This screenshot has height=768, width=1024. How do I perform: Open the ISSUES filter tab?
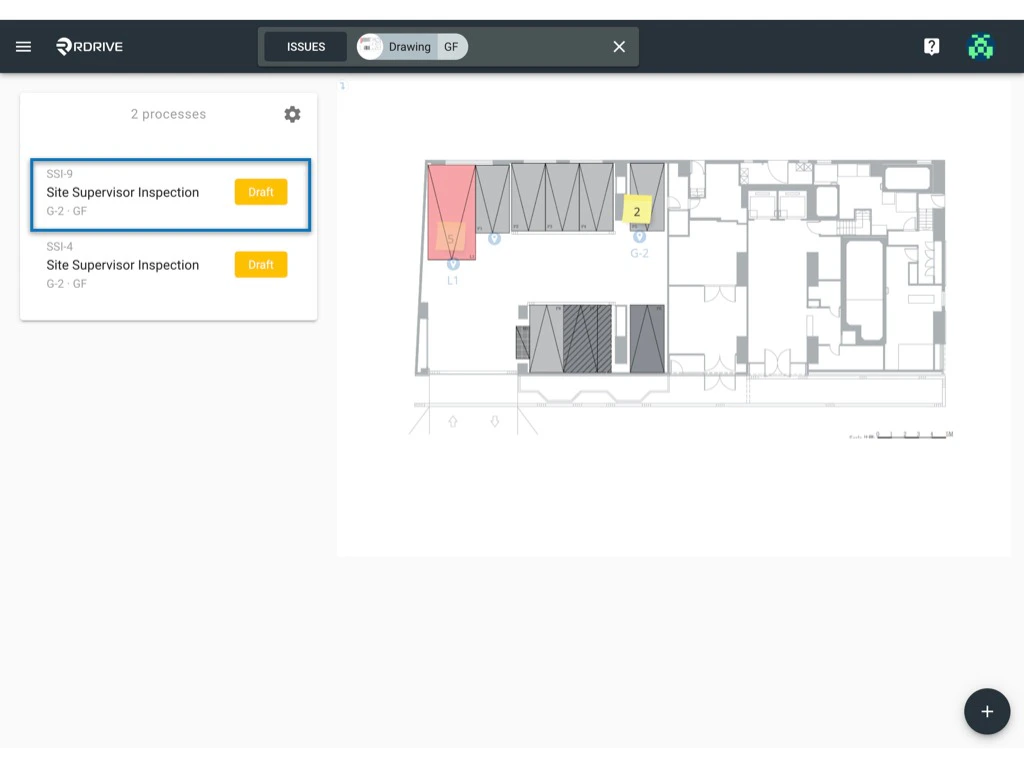coord(306,47)
